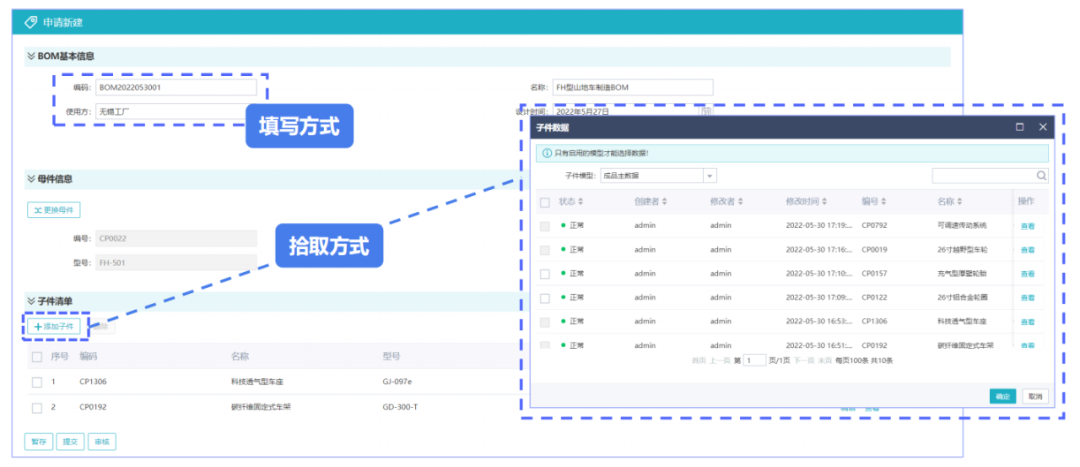Click the page number input box
Screen dimensions: 1080x467
click(x=755, y=360)
